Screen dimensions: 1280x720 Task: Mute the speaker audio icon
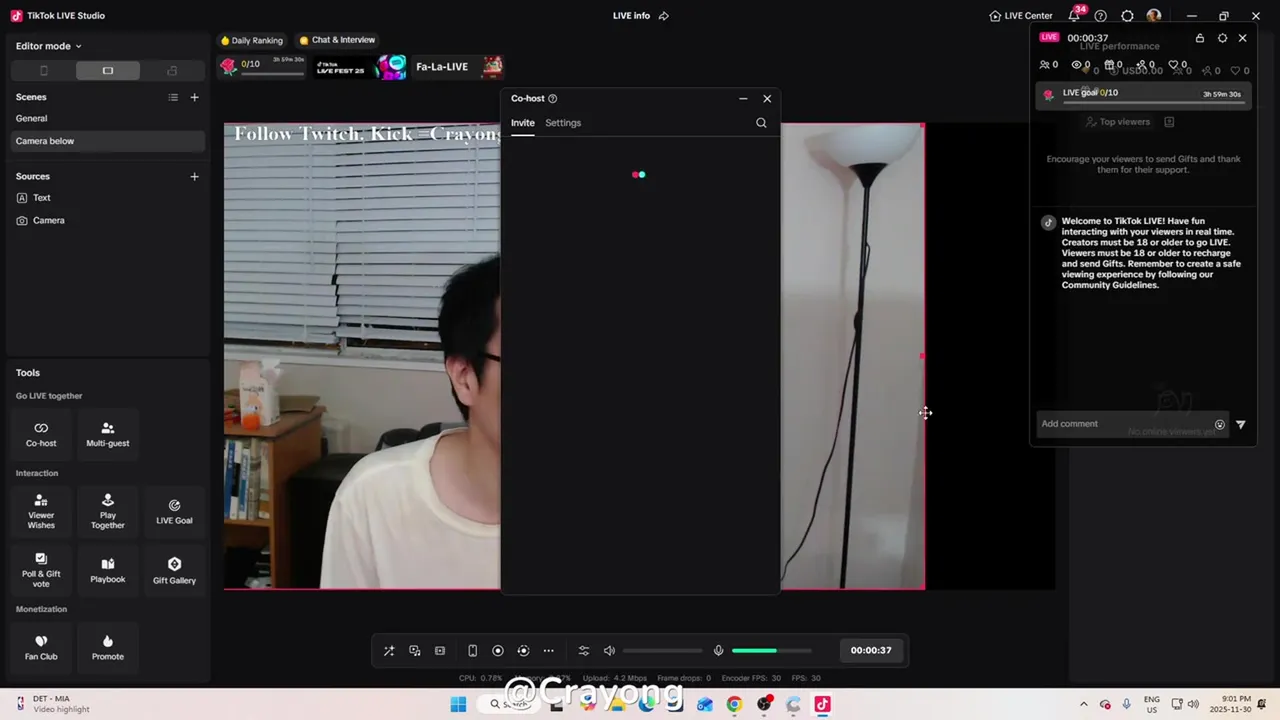609,651
